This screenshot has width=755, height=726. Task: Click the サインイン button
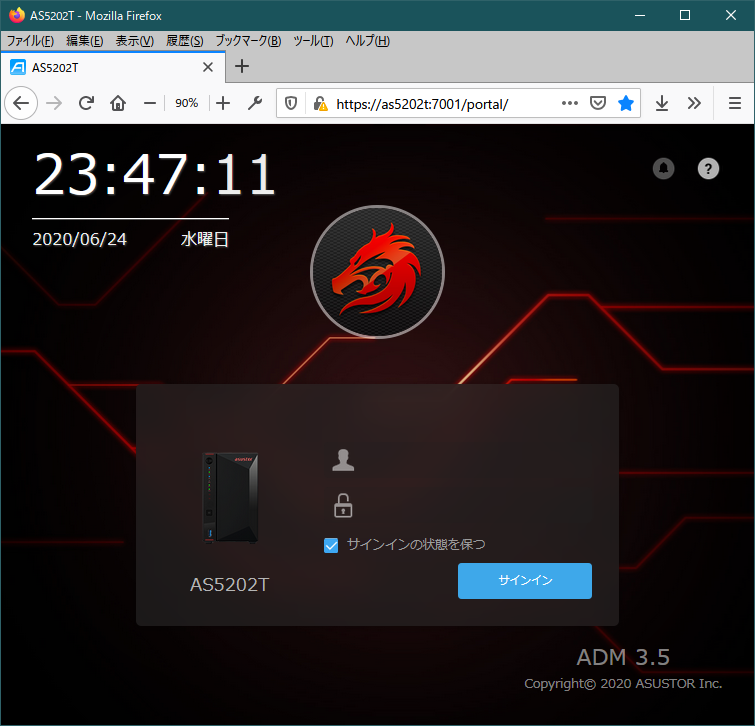[x=525, y=581]
